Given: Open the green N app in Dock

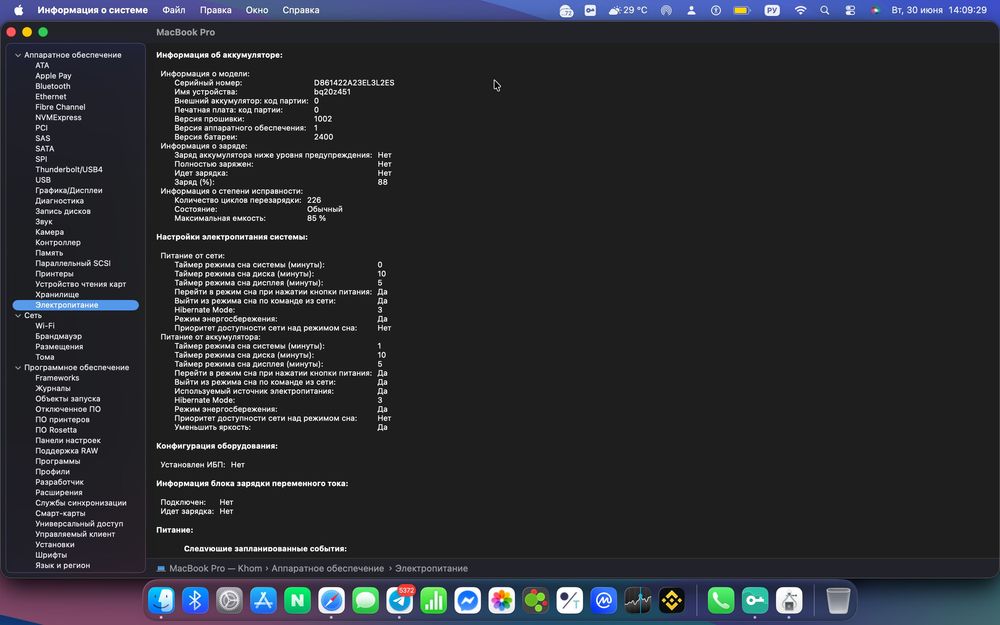Looking at the screenshot, I should pos(297,601).
